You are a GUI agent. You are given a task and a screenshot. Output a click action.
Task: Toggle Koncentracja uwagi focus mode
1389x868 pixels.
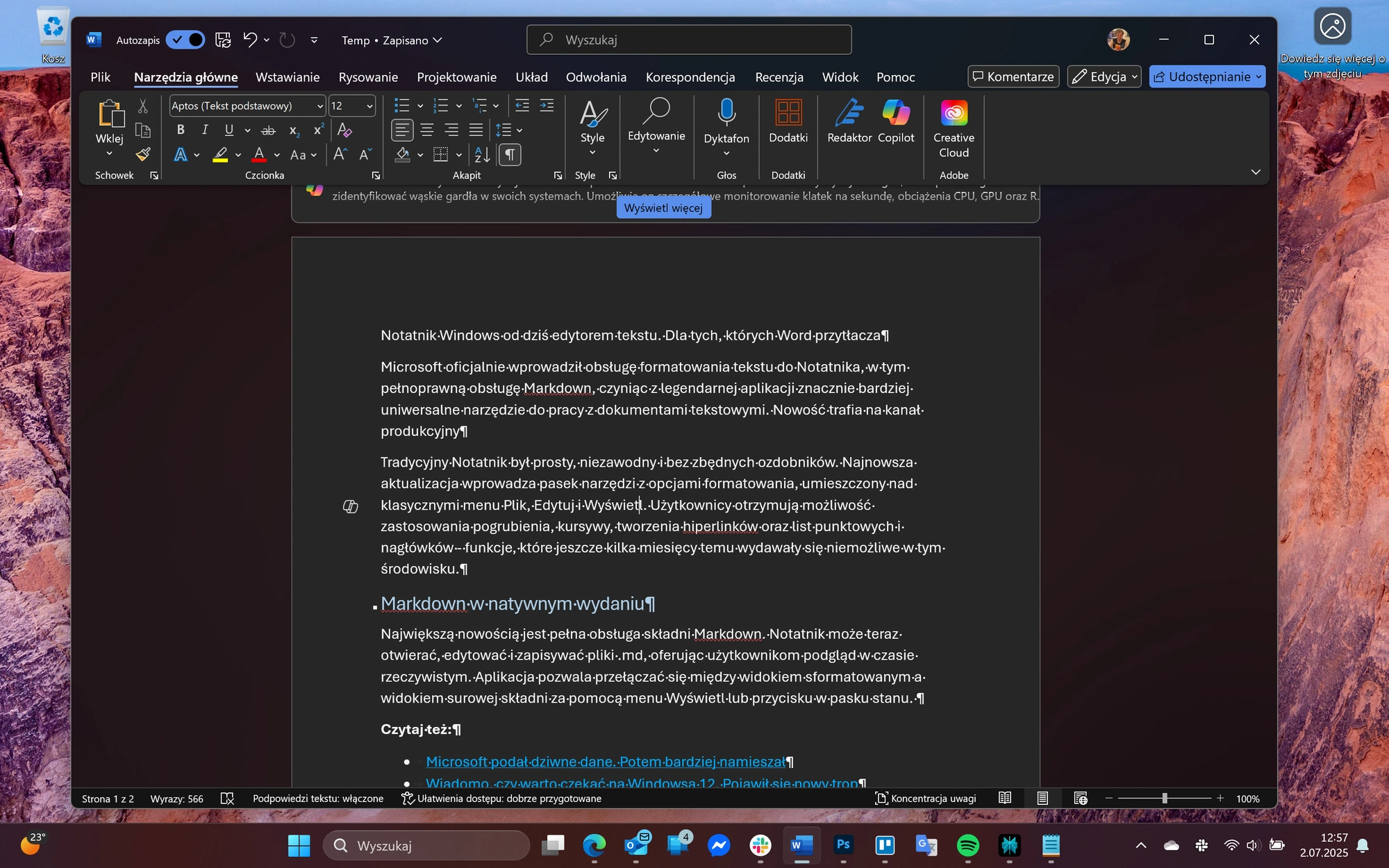coord(925,799)
